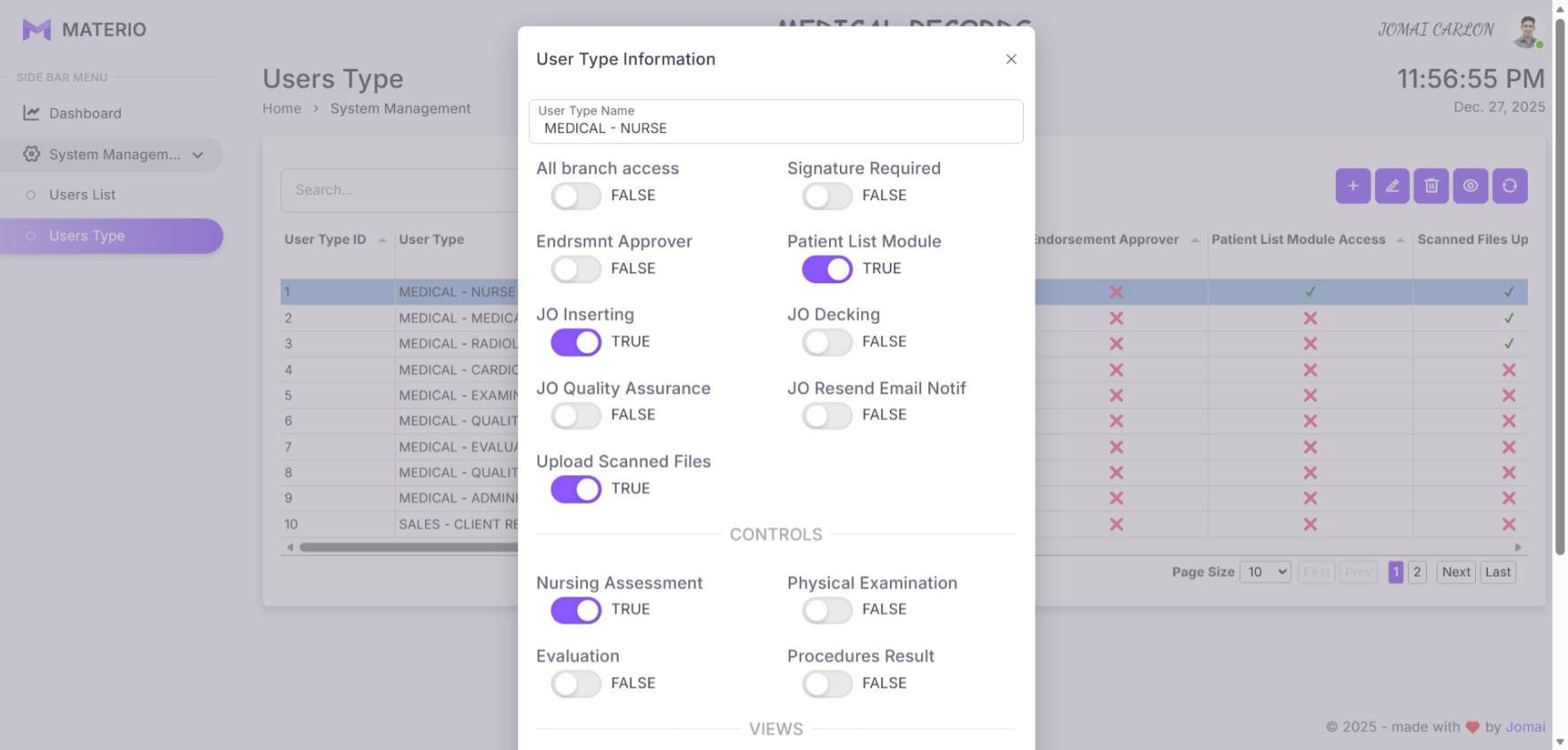Click the pencil edit icon button

pos(1392,186)
